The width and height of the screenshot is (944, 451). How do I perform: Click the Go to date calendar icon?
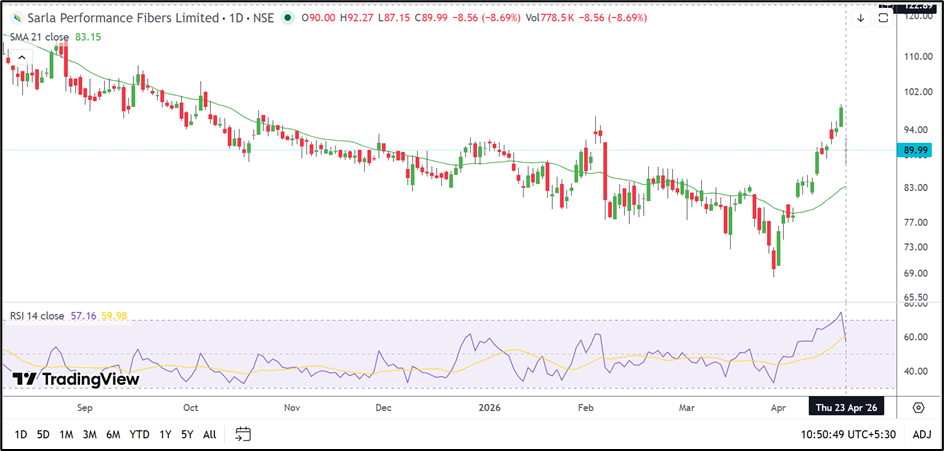[x=243, y=434]
